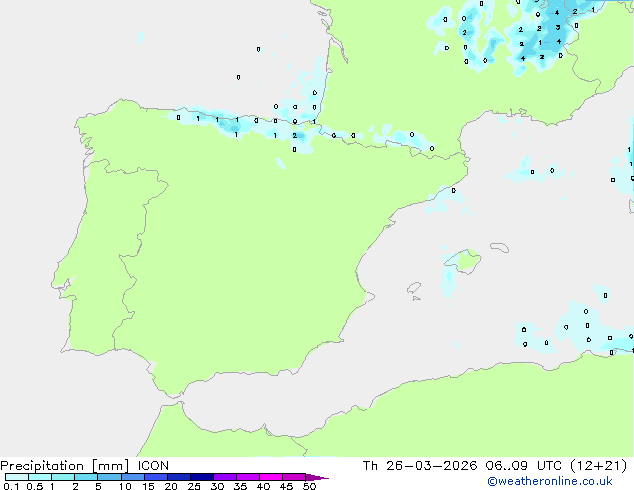Click the "(12+21)" forecast run text
This screenshot has width=634, height=490.
coord(598,466)
